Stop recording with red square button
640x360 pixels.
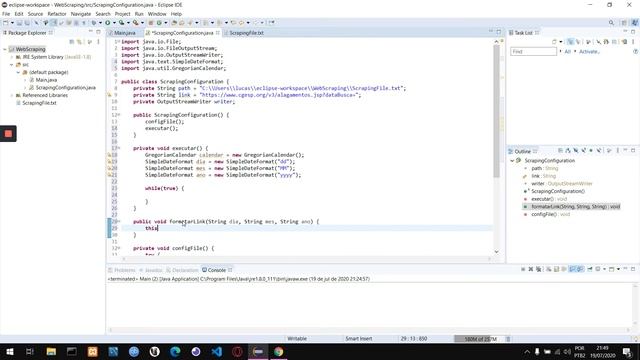8,133
